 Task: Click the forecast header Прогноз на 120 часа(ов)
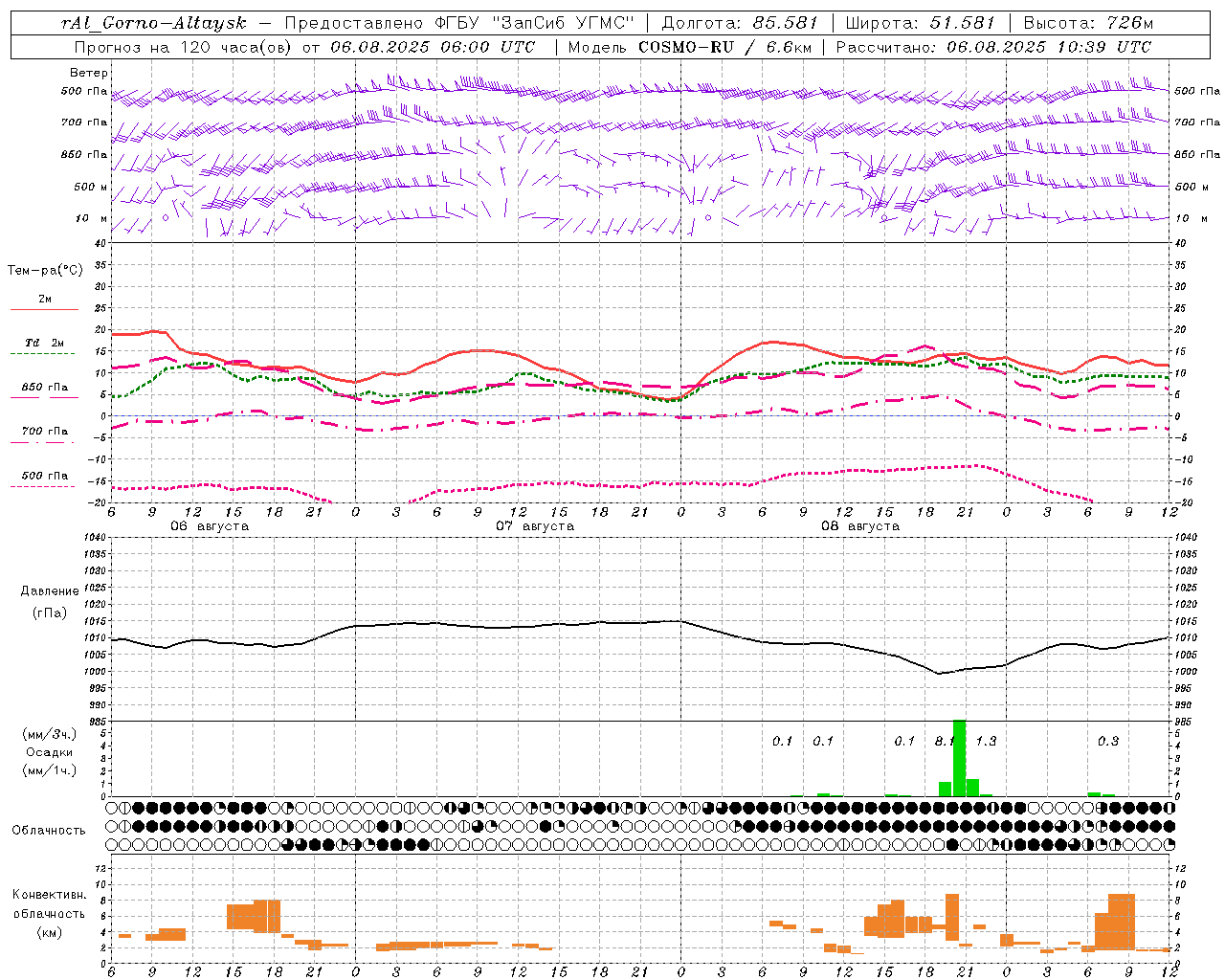tap(184, 47)
